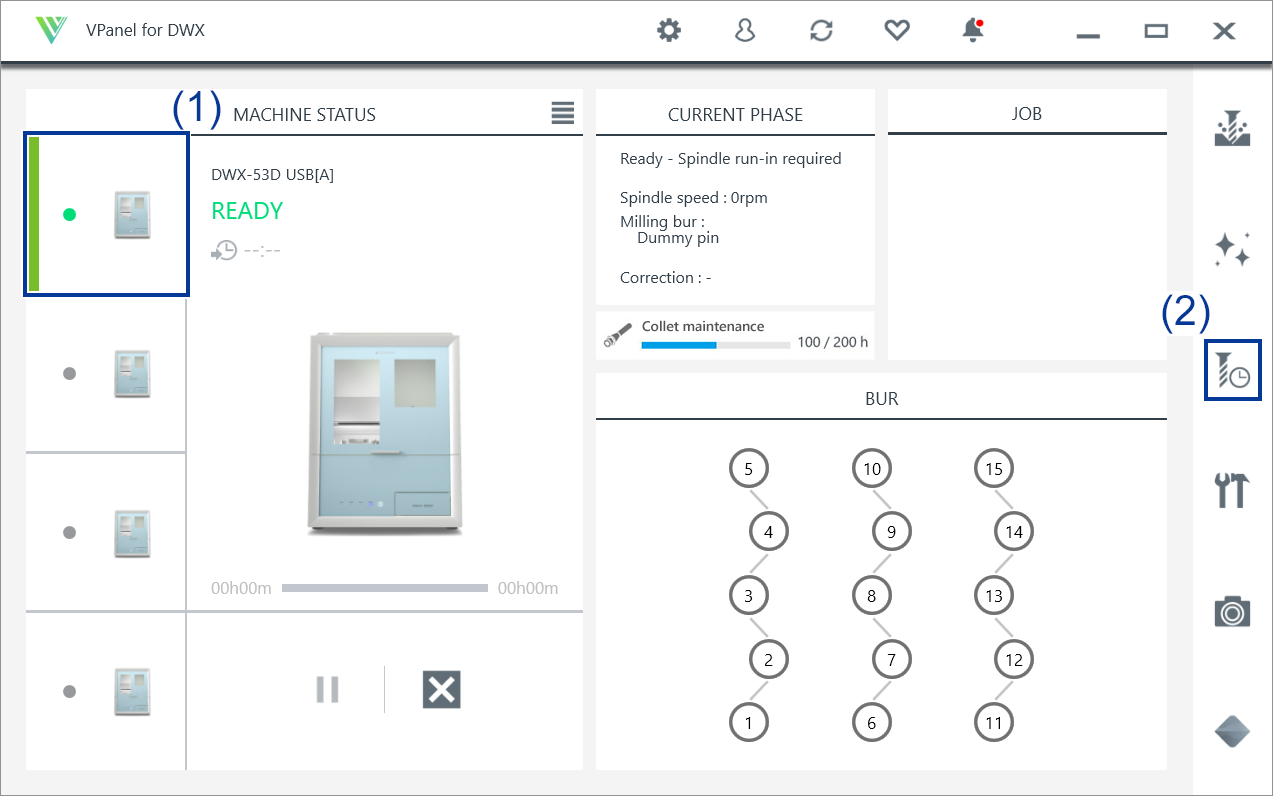The height and width of the screenshot is (796, 1273).
Task: Open the Machine Status list menu icon
Action: point(563,113)
